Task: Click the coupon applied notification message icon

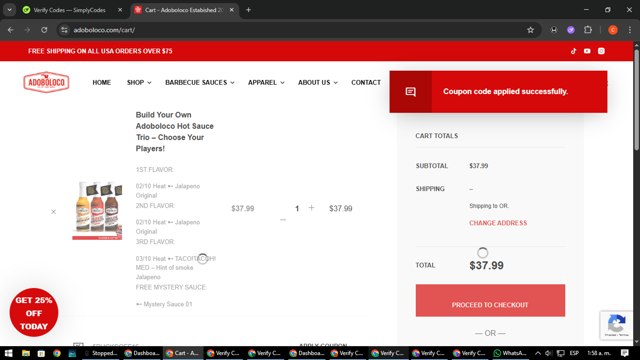Action: [411, 92]
